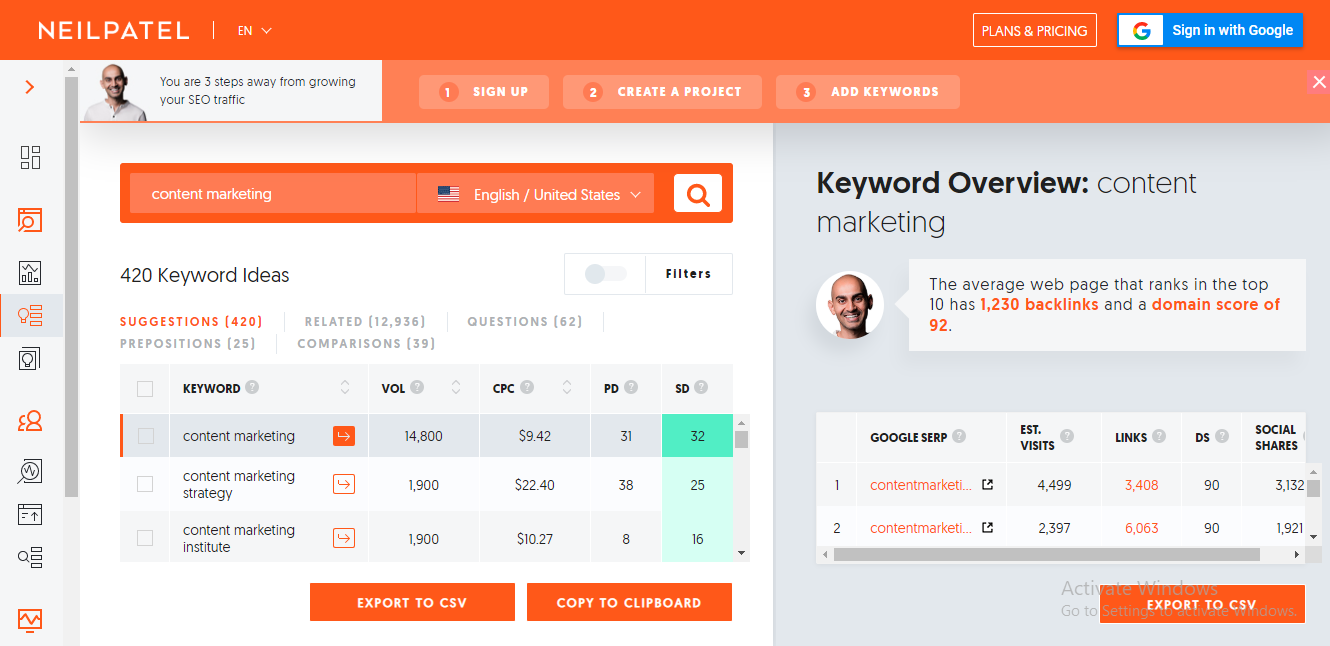Click arrow icon beside 'content marketing strategy'
The width and height of the screenshot is (1330, 646).
click(344, 485)
